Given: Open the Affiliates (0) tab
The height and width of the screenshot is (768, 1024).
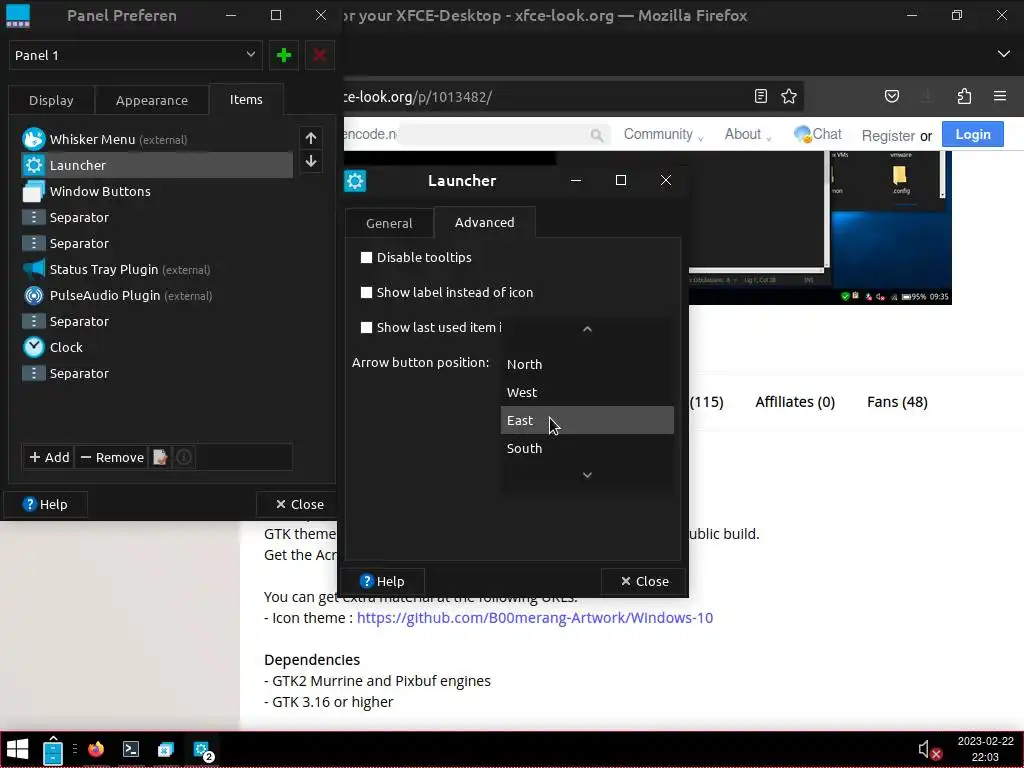Looking at the screenshot, I should pos(795,402).
